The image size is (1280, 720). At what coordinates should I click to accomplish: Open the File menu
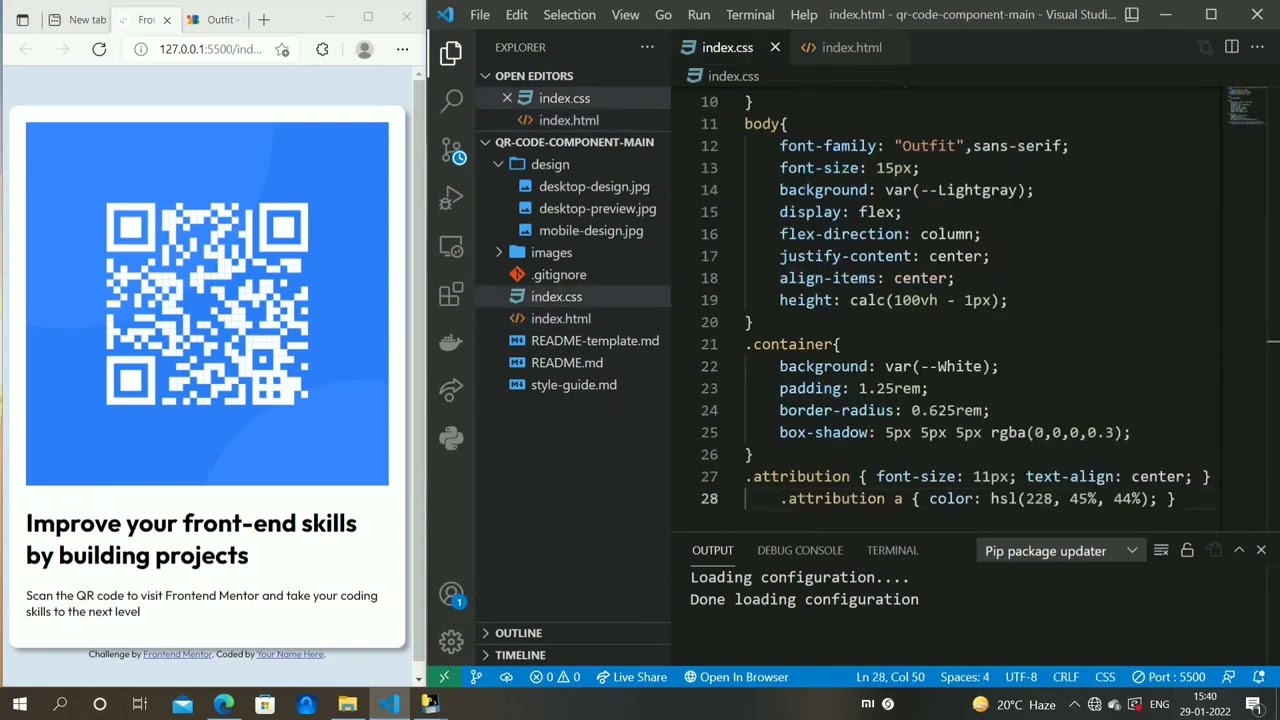tap(480, 15)
